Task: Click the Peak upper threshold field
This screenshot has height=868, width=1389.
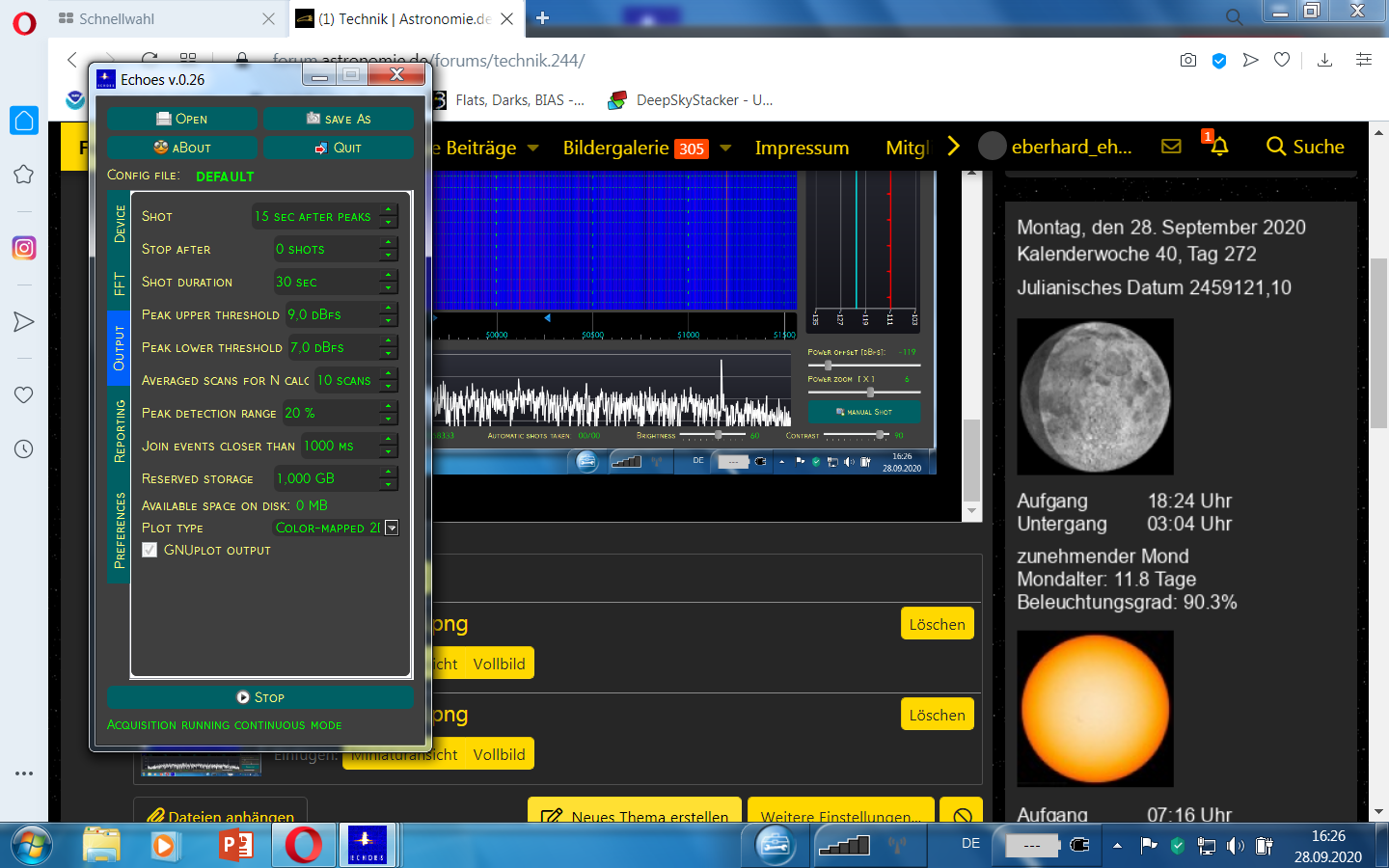Action: tap(341, 314)
